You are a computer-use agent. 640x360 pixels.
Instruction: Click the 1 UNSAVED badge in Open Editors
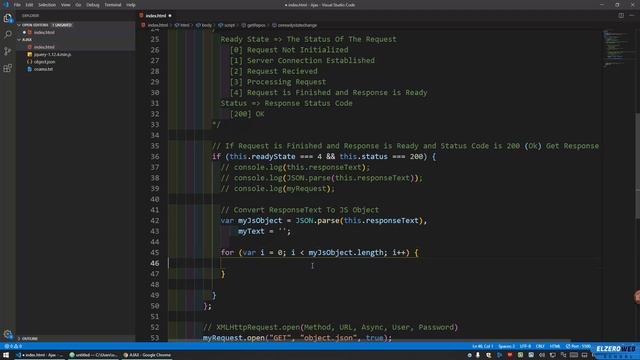coord(62,25)
